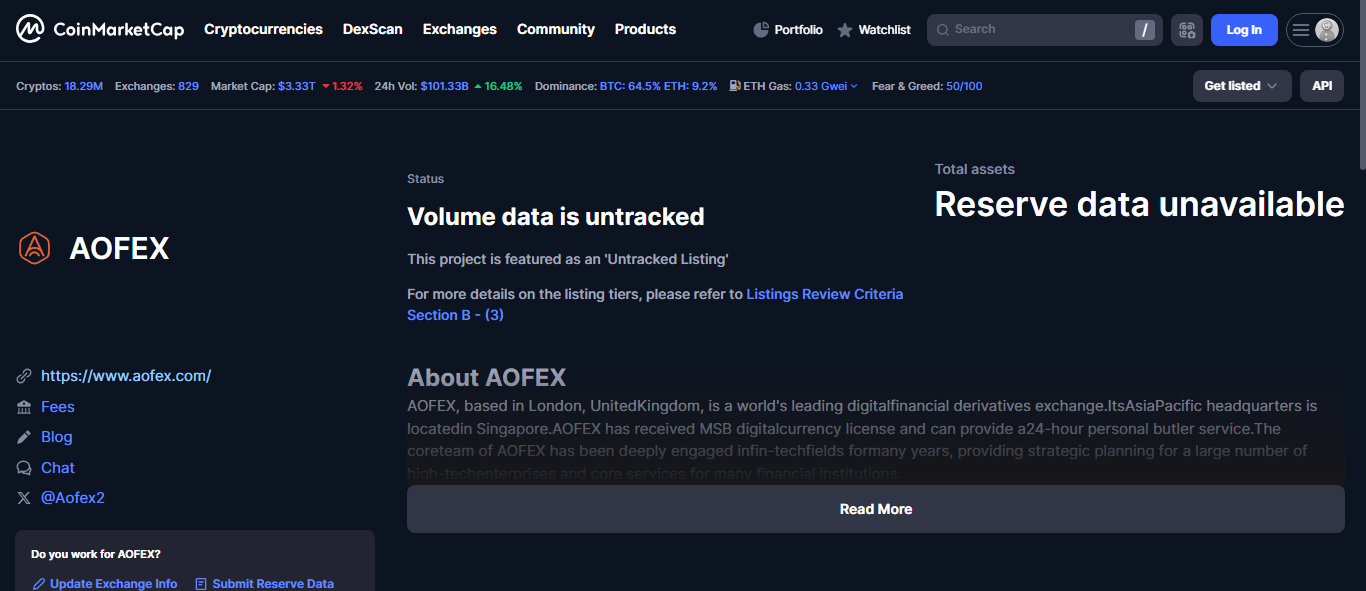Viewport: 1366px width, 591px height.
Task: Expand the Get listed dropdown
Action: [1242, 86]
